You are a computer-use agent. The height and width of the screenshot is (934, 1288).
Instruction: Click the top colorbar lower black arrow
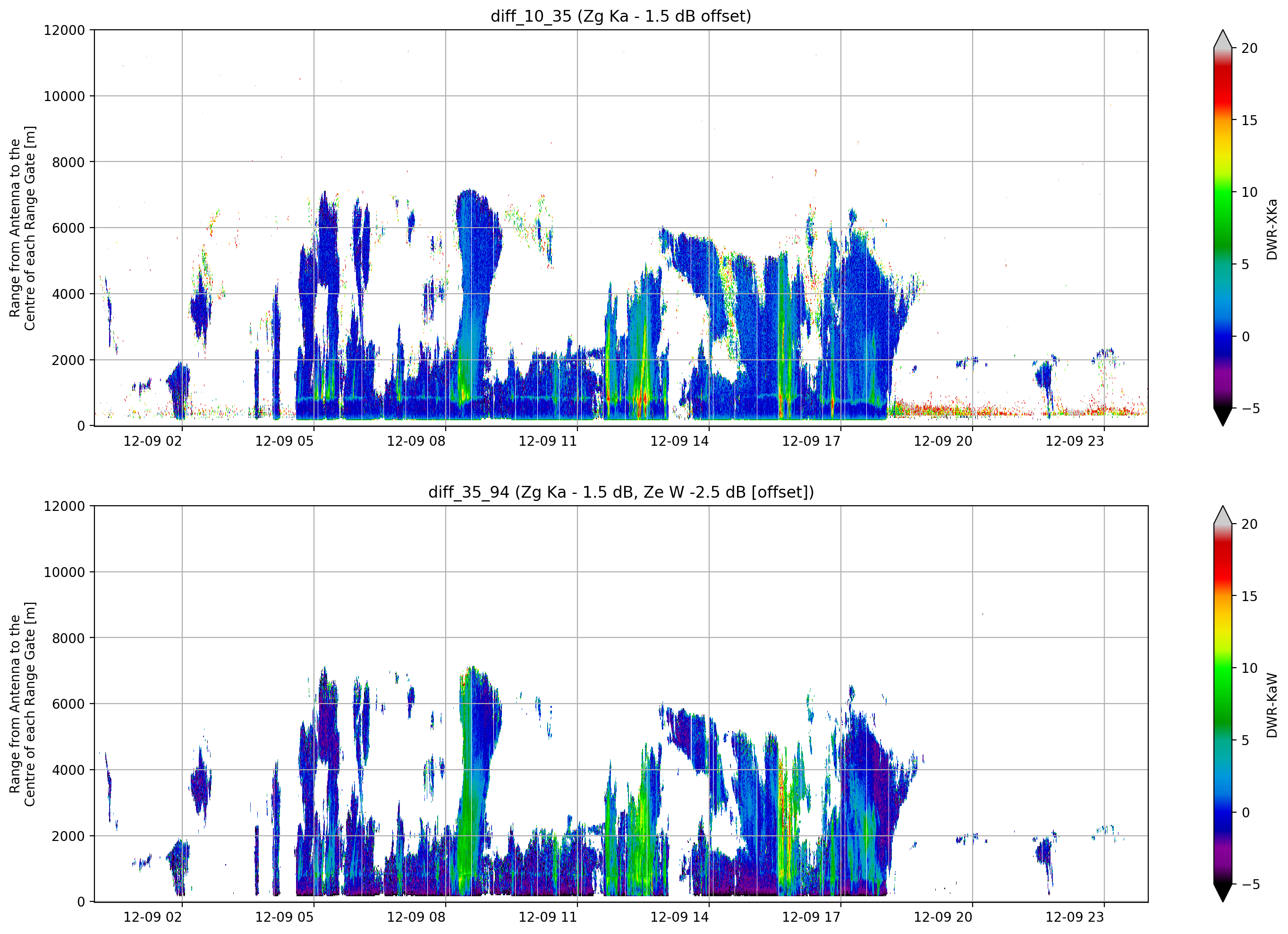(1223, 417)
